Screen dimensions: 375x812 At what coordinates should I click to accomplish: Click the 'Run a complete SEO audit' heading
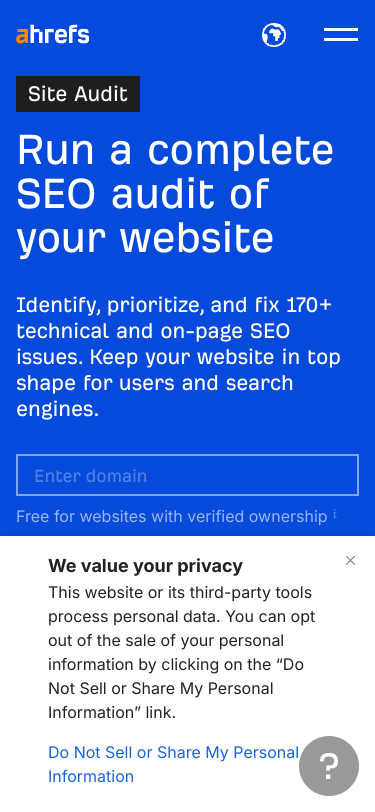pos(175,194)
